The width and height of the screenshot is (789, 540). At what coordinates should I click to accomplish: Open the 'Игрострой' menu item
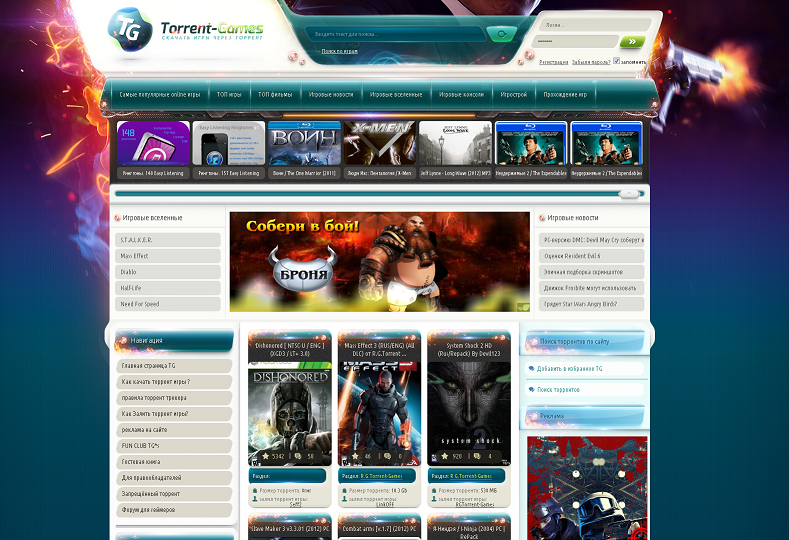point(514,95)
